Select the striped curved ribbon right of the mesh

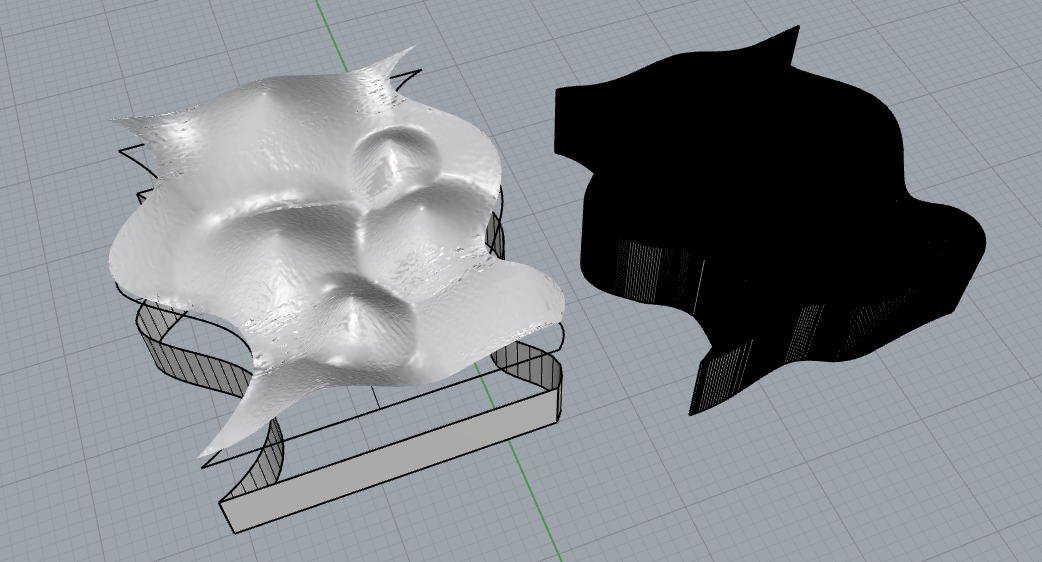point(532,365)
